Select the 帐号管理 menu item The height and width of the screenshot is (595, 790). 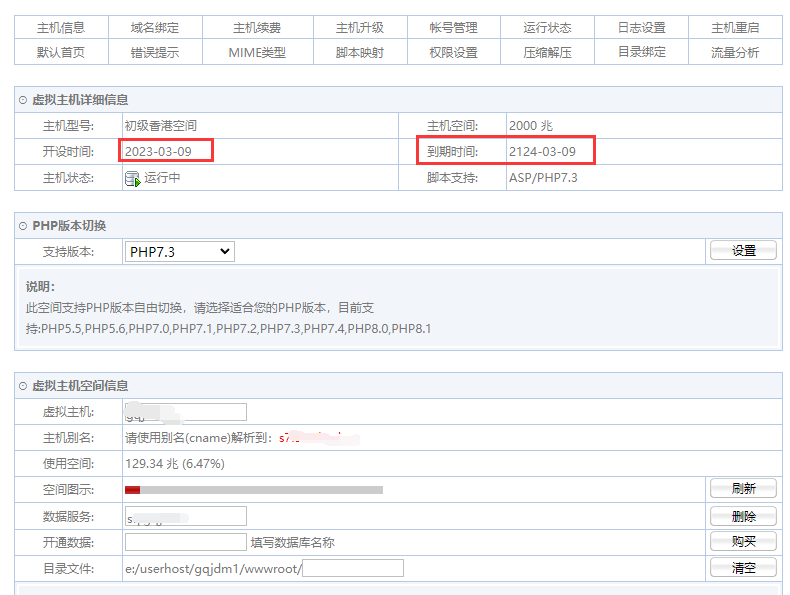pos(453,28)
